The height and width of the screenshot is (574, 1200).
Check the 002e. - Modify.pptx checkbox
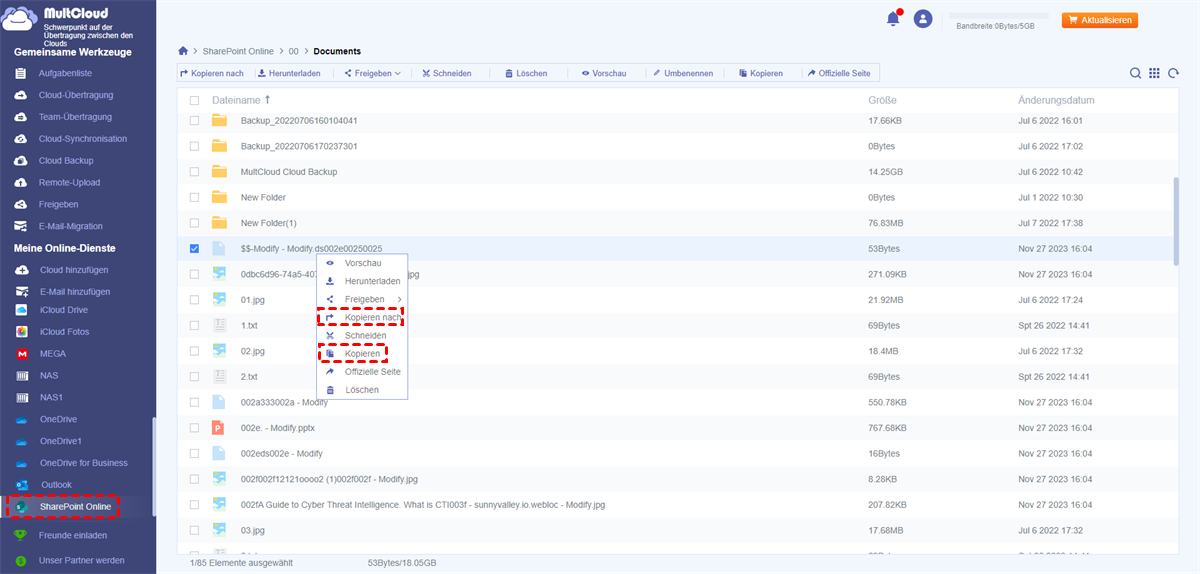coord(194,428)
